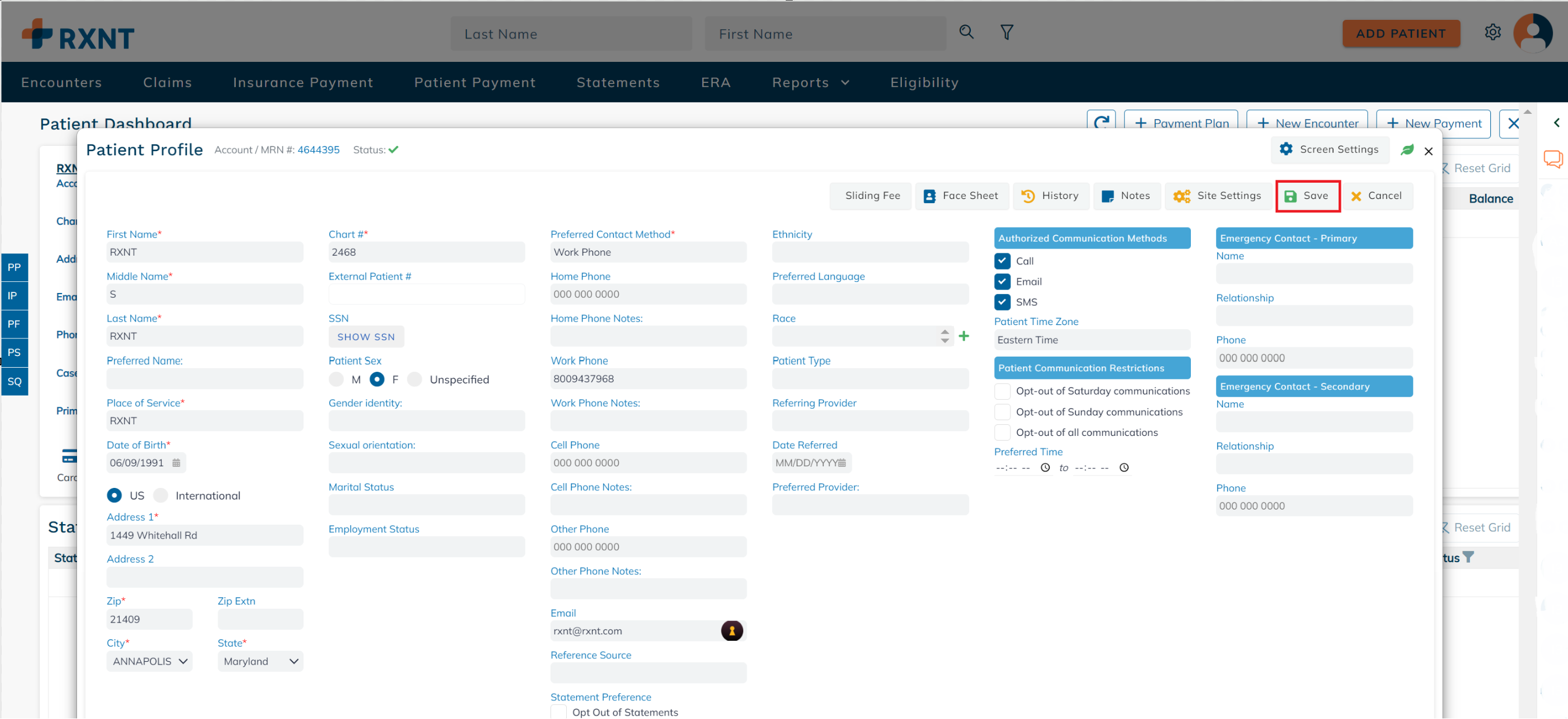Click the Date Referred calendar icon
Screen dimensions: 1568x719
pyautogui.click(x=842, y=463)
